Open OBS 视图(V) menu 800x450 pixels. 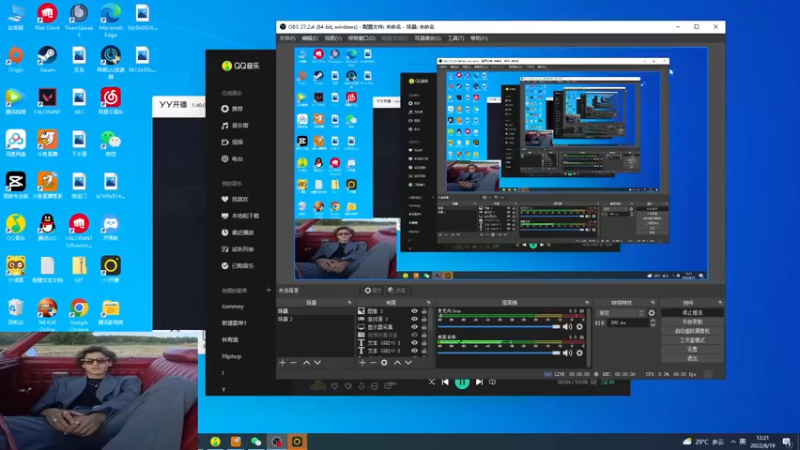[333, 38]
